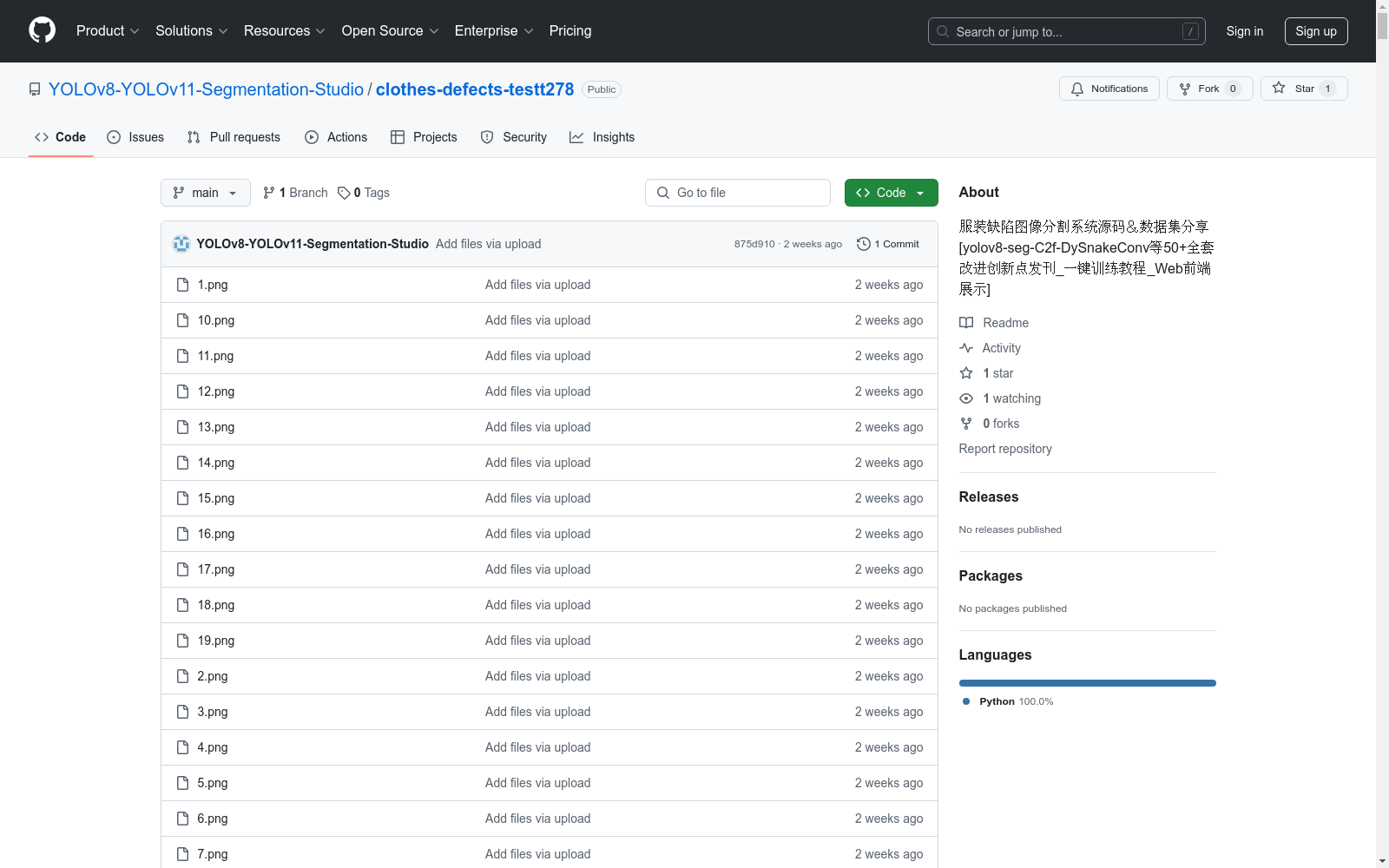The image size is (1389, 868).
Task: Click the Fork icon button
Action: click(x=1185, y=89)
